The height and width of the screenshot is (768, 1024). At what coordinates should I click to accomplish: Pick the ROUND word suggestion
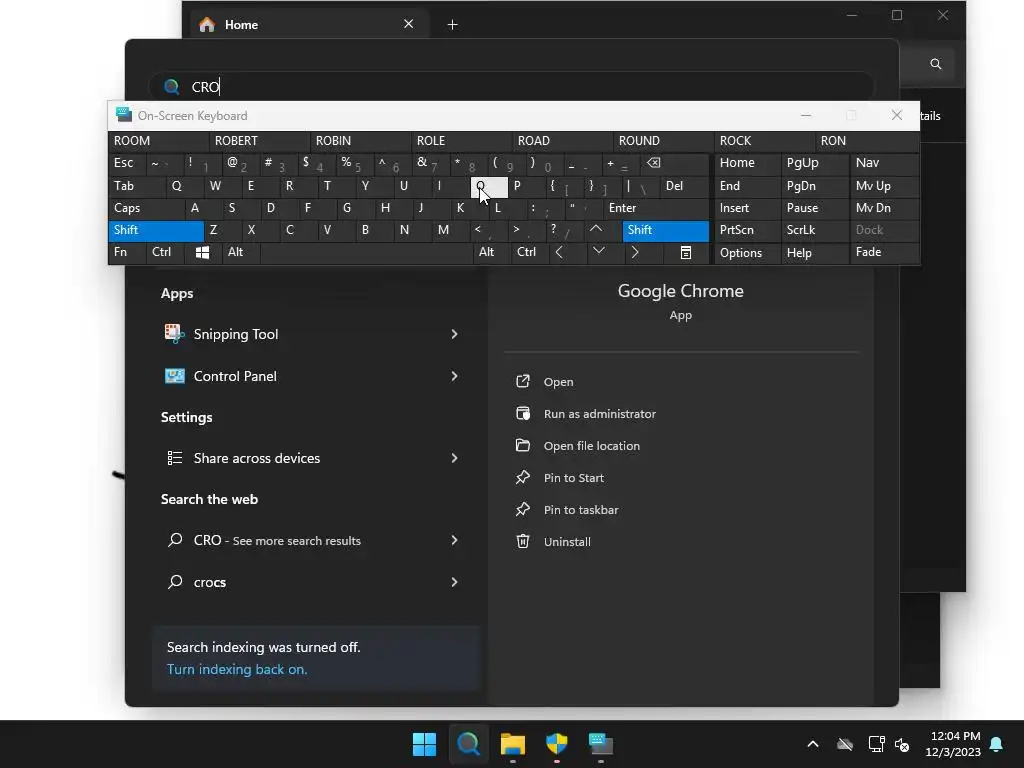coord(664,141)
